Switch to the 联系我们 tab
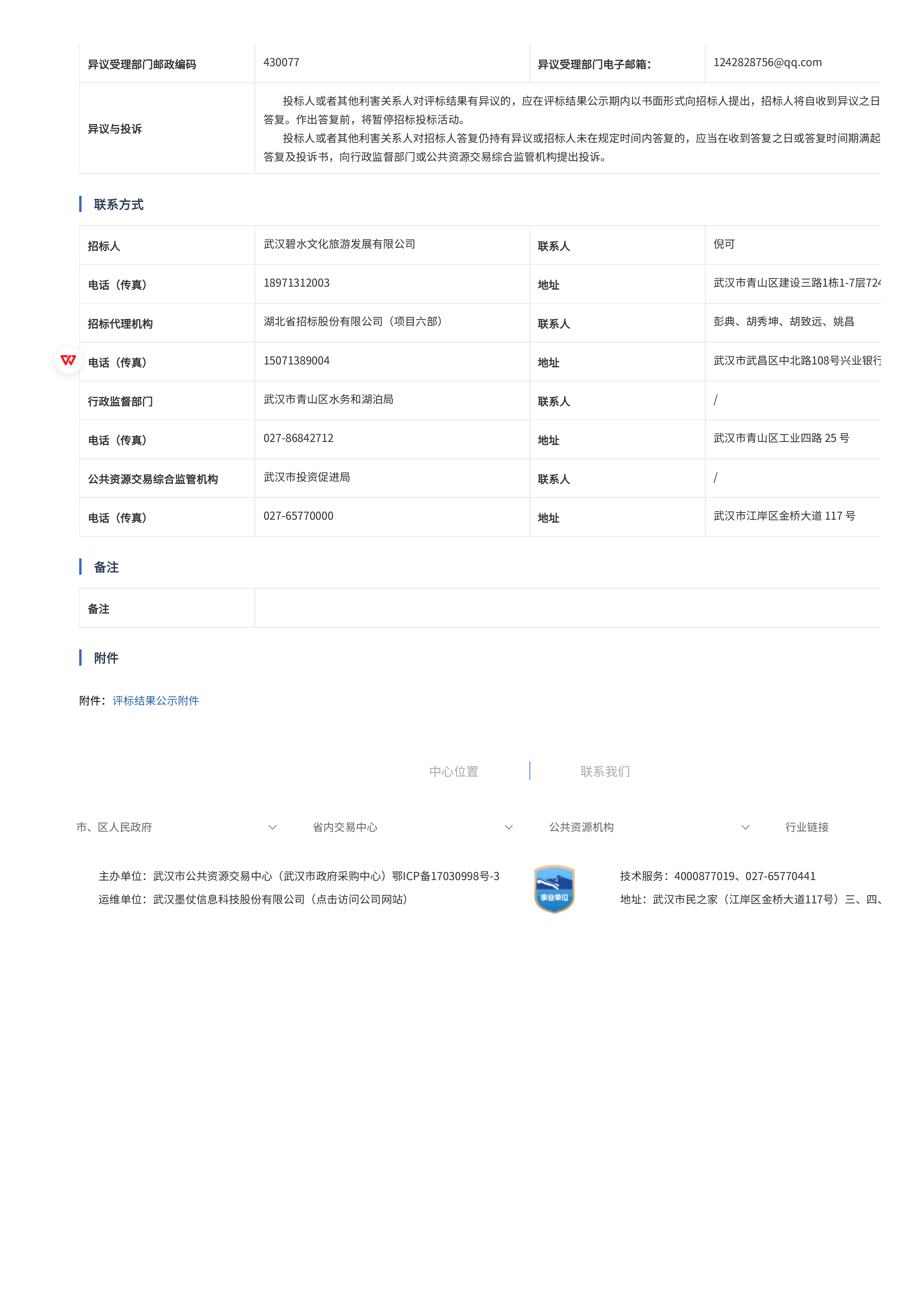 point(605,771)
